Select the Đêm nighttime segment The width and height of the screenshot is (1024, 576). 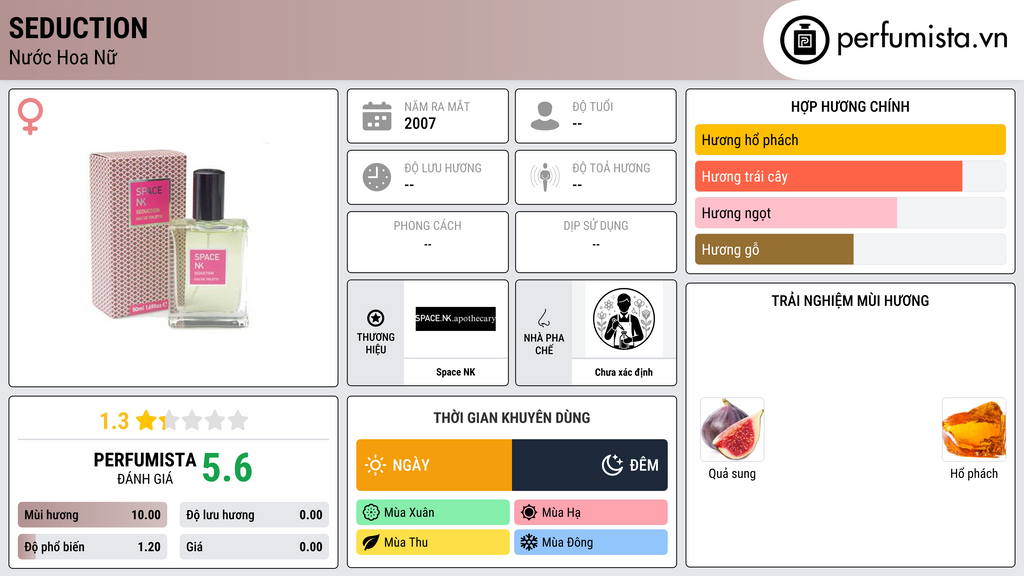pos(590,465)
